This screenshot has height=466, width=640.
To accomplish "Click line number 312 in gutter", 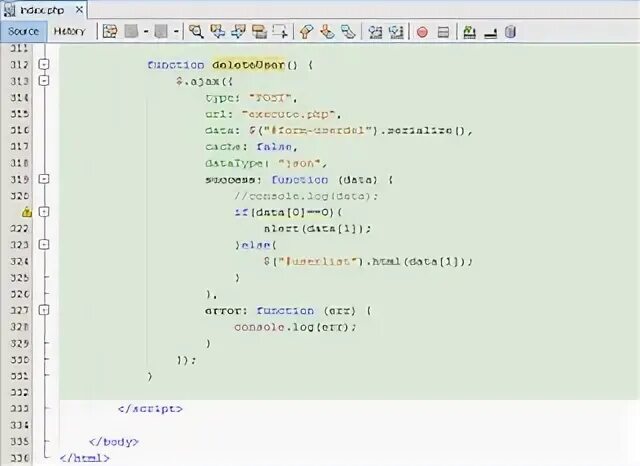I will point(19,64).
